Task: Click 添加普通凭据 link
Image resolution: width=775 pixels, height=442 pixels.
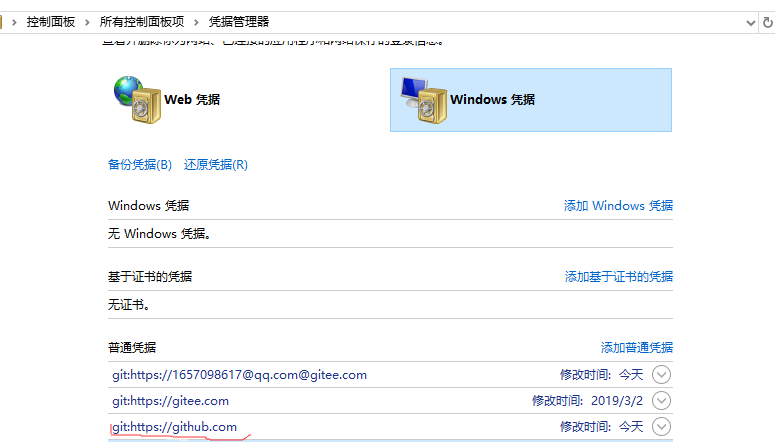Action: pos(636,347)
